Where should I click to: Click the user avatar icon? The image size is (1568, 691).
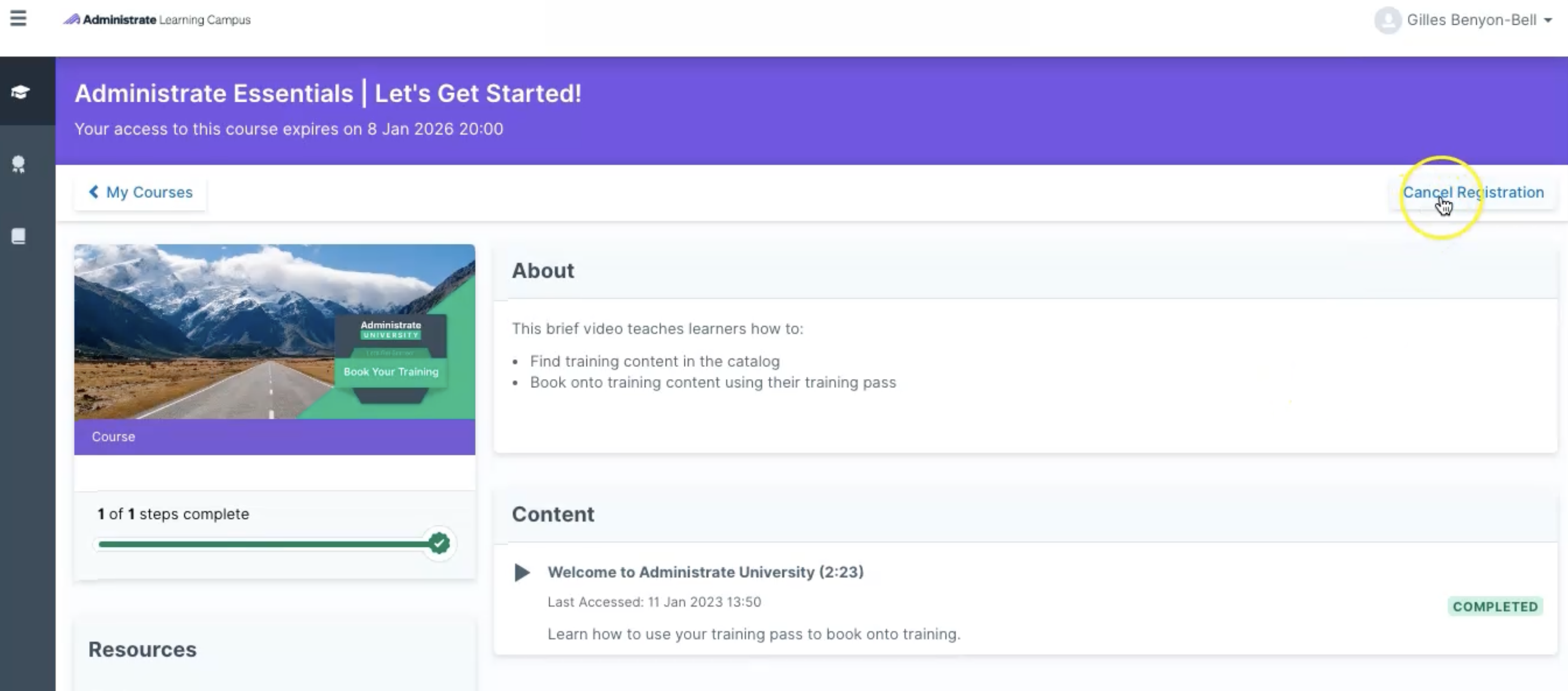click(1388, 20)
